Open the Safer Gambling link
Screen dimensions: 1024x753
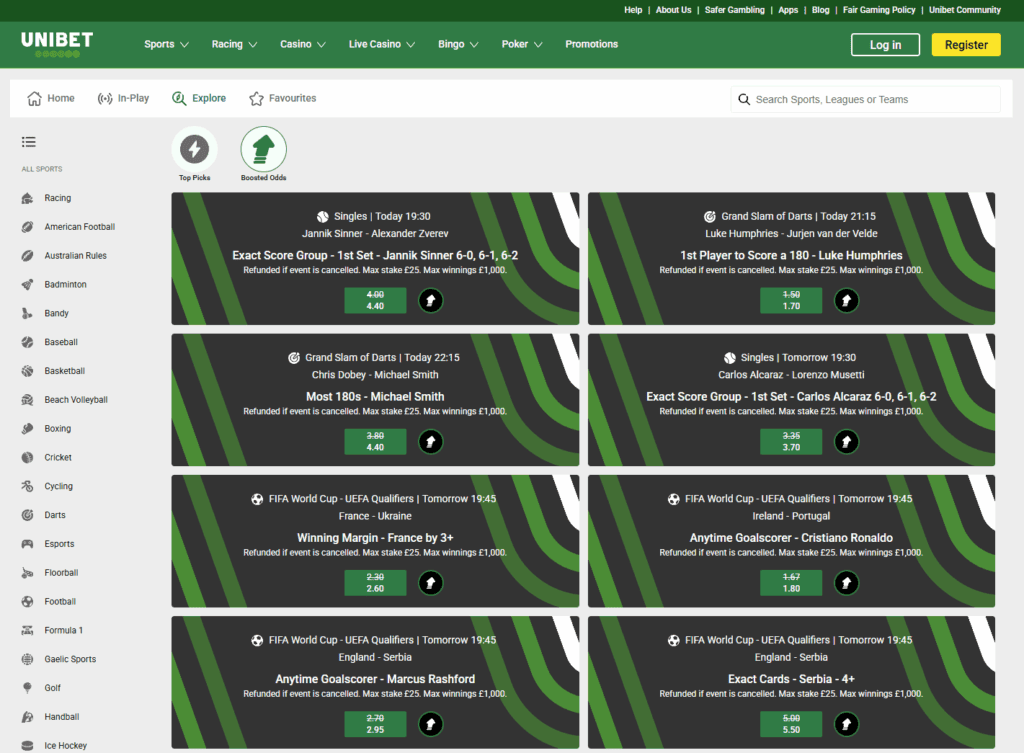pos(734,10)
